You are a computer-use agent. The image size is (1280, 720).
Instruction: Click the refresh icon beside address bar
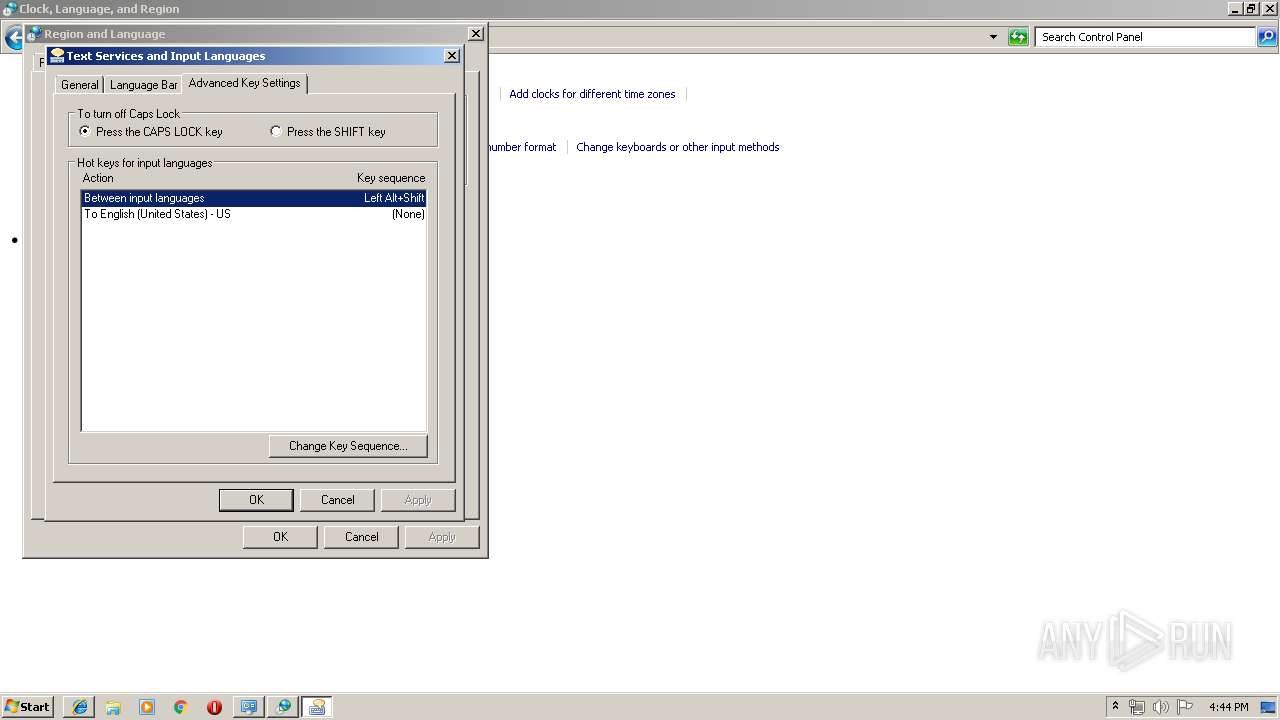pyautogui.click(x=1018, y=37)
